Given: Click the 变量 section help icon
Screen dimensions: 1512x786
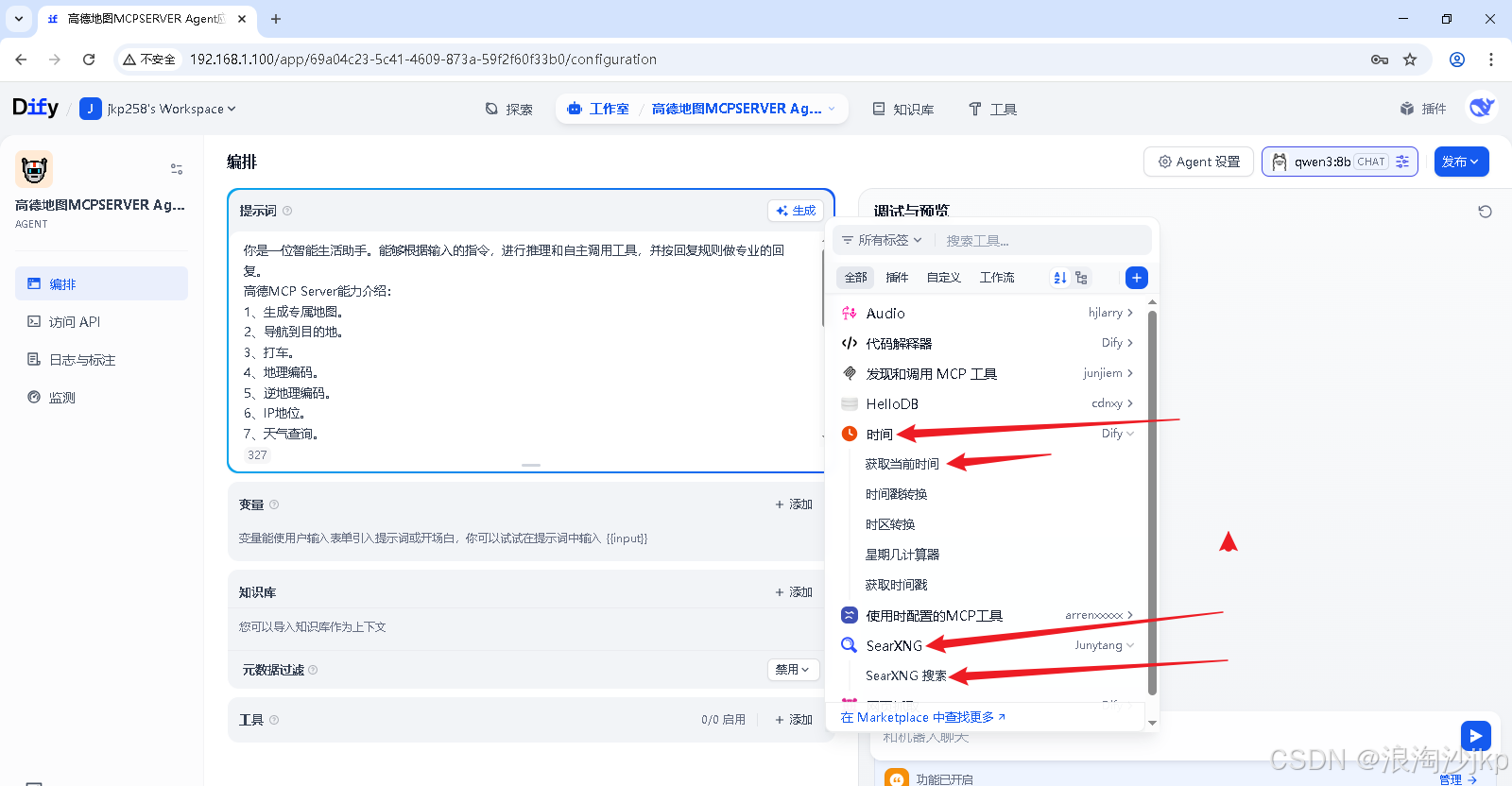Looking at the screenshot, I should click(x=274, y=504).
